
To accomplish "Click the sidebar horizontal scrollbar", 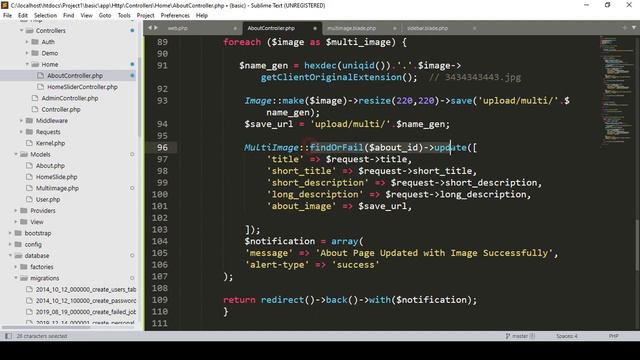I will click(x=46, y=327).
